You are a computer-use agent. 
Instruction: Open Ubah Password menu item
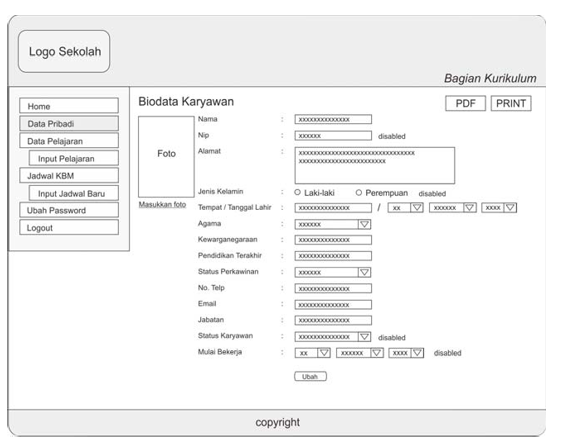click(x=69, y=210)
